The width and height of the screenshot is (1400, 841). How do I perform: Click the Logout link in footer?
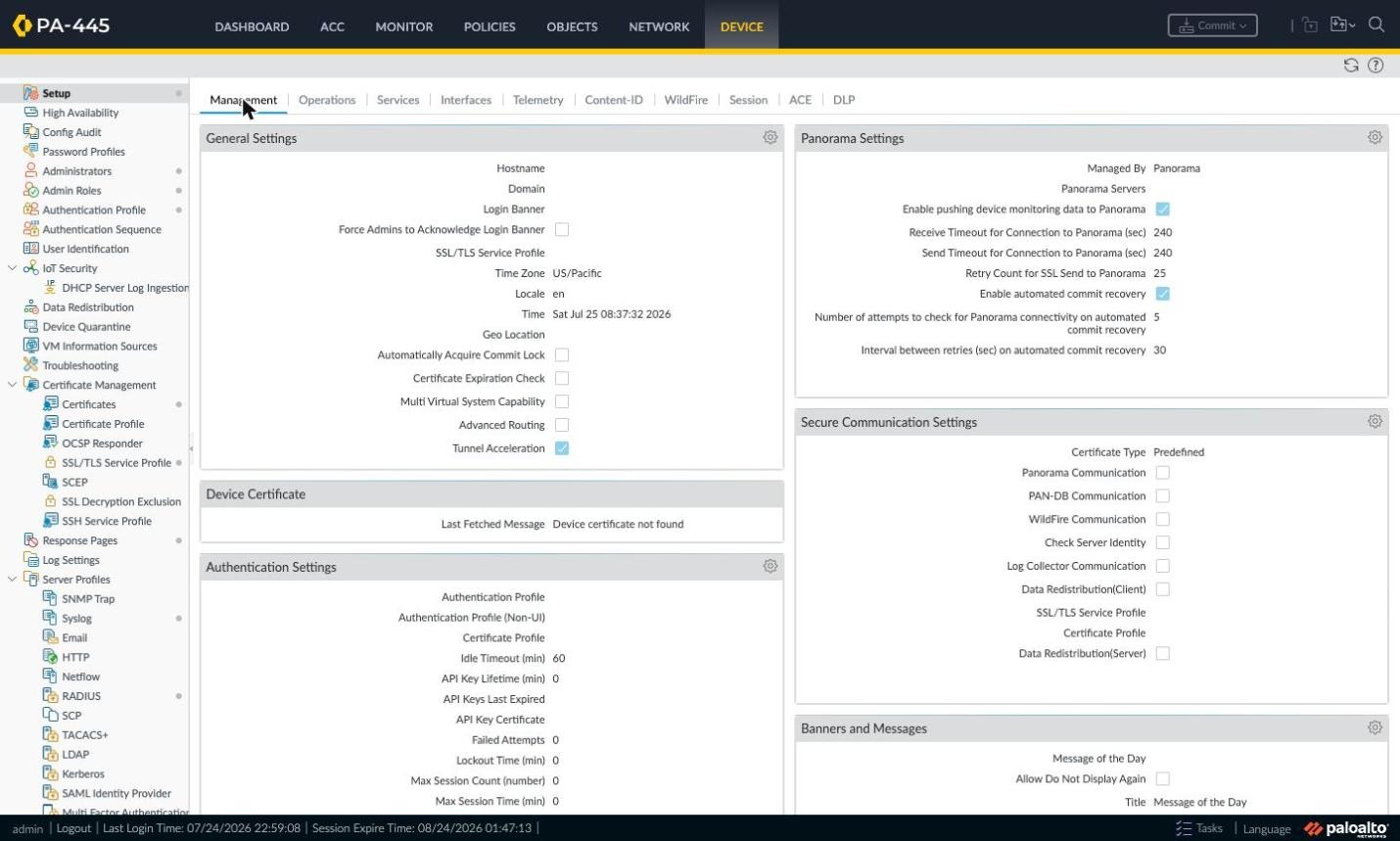pos(73,828)
